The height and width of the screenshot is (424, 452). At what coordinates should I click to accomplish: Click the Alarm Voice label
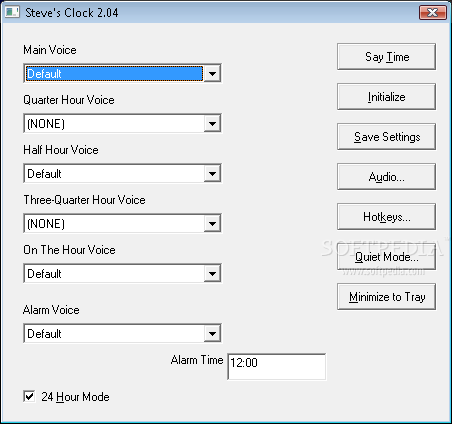[x=51, y=310]
